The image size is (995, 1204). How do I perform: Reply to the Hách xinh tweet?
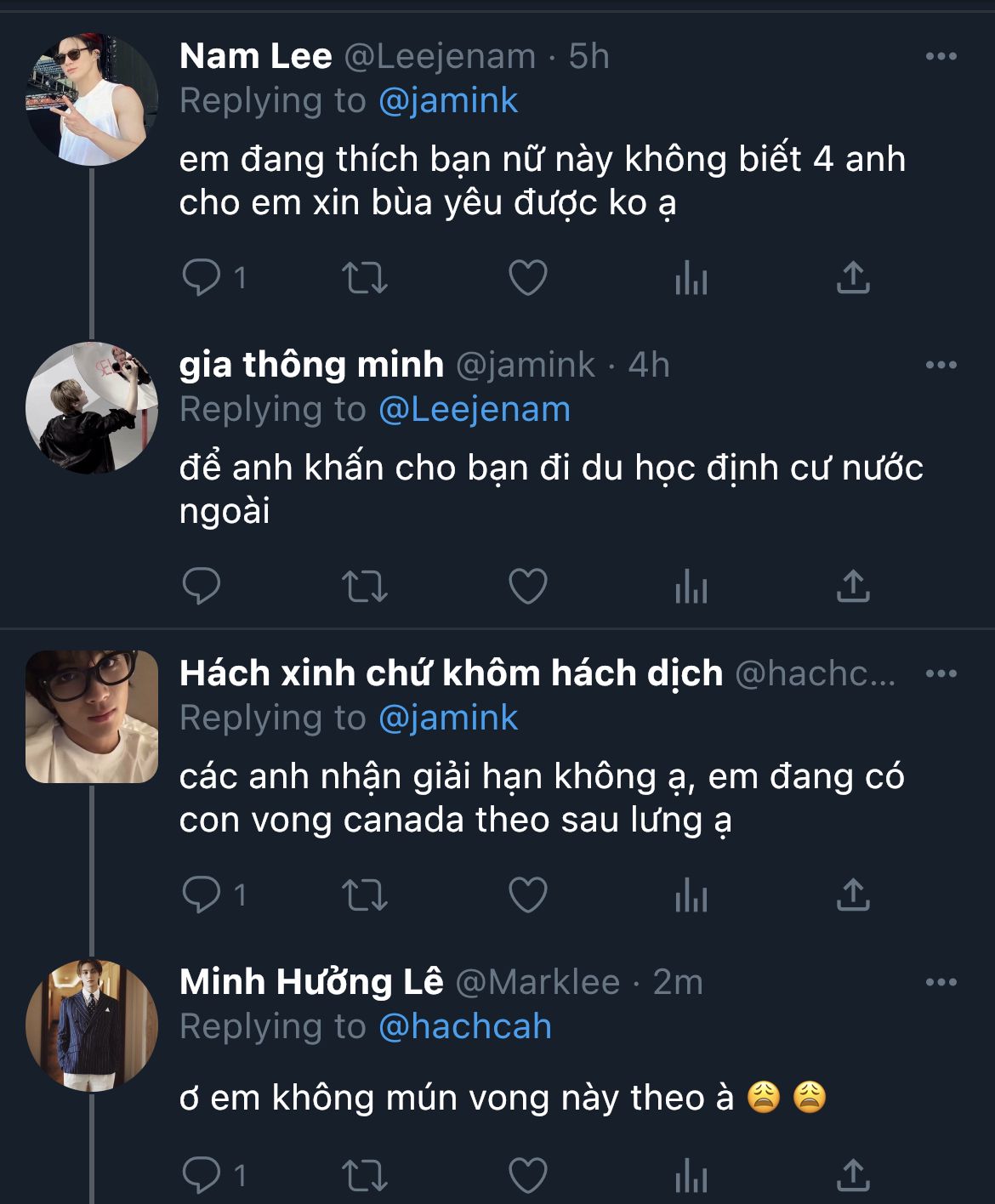202,894
